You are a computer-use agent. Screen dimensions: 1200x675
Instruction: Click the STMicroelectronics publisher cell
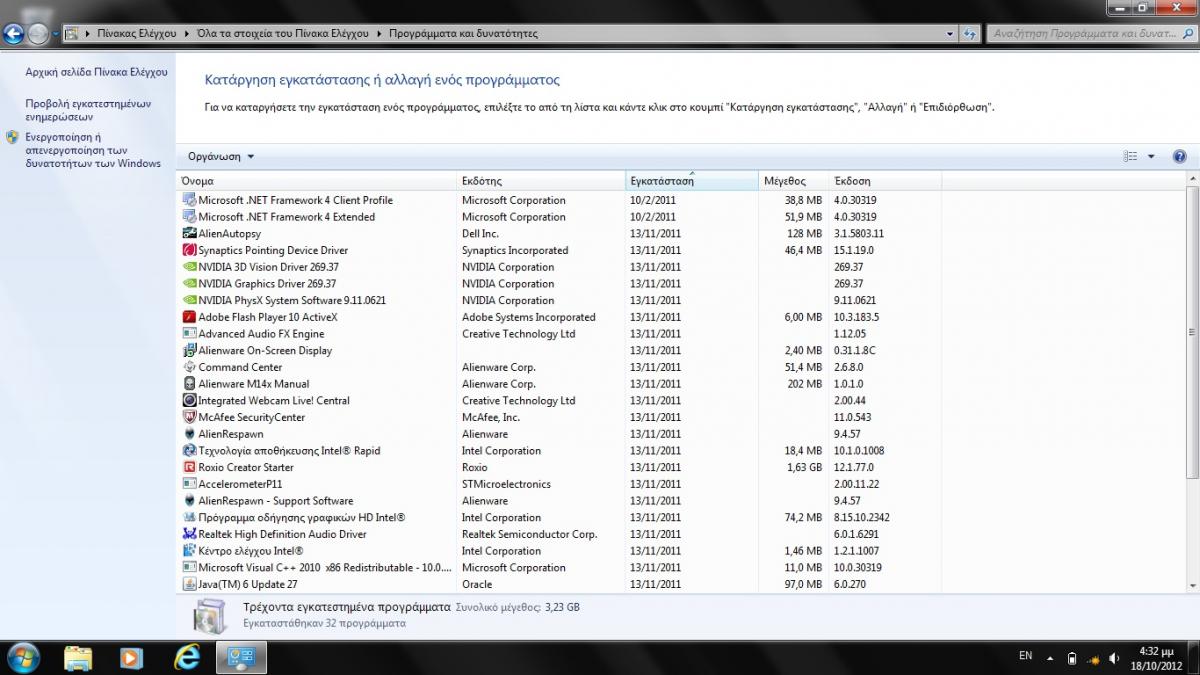(x=506, y=484)
